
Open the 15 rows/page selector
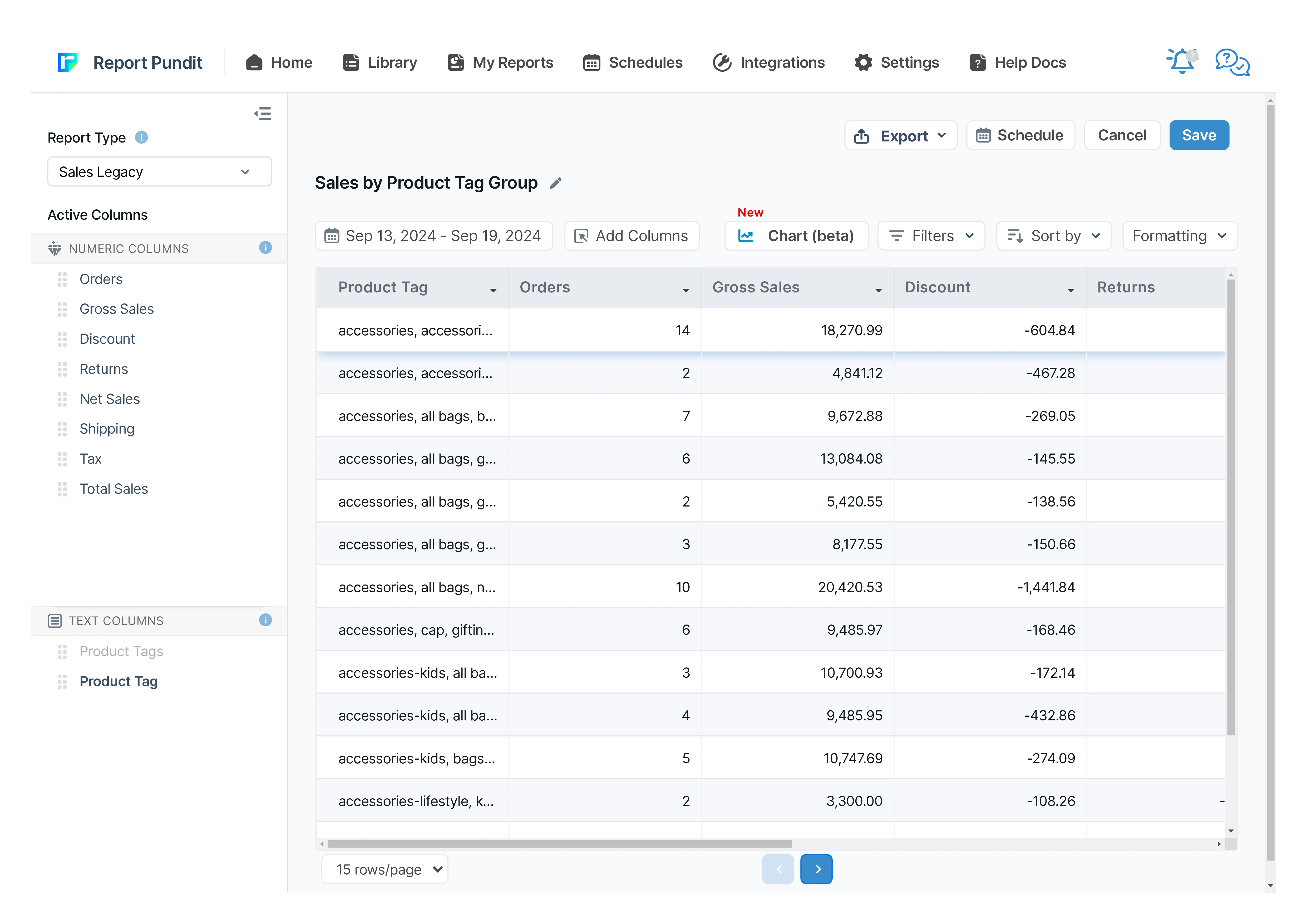point(385,869)
